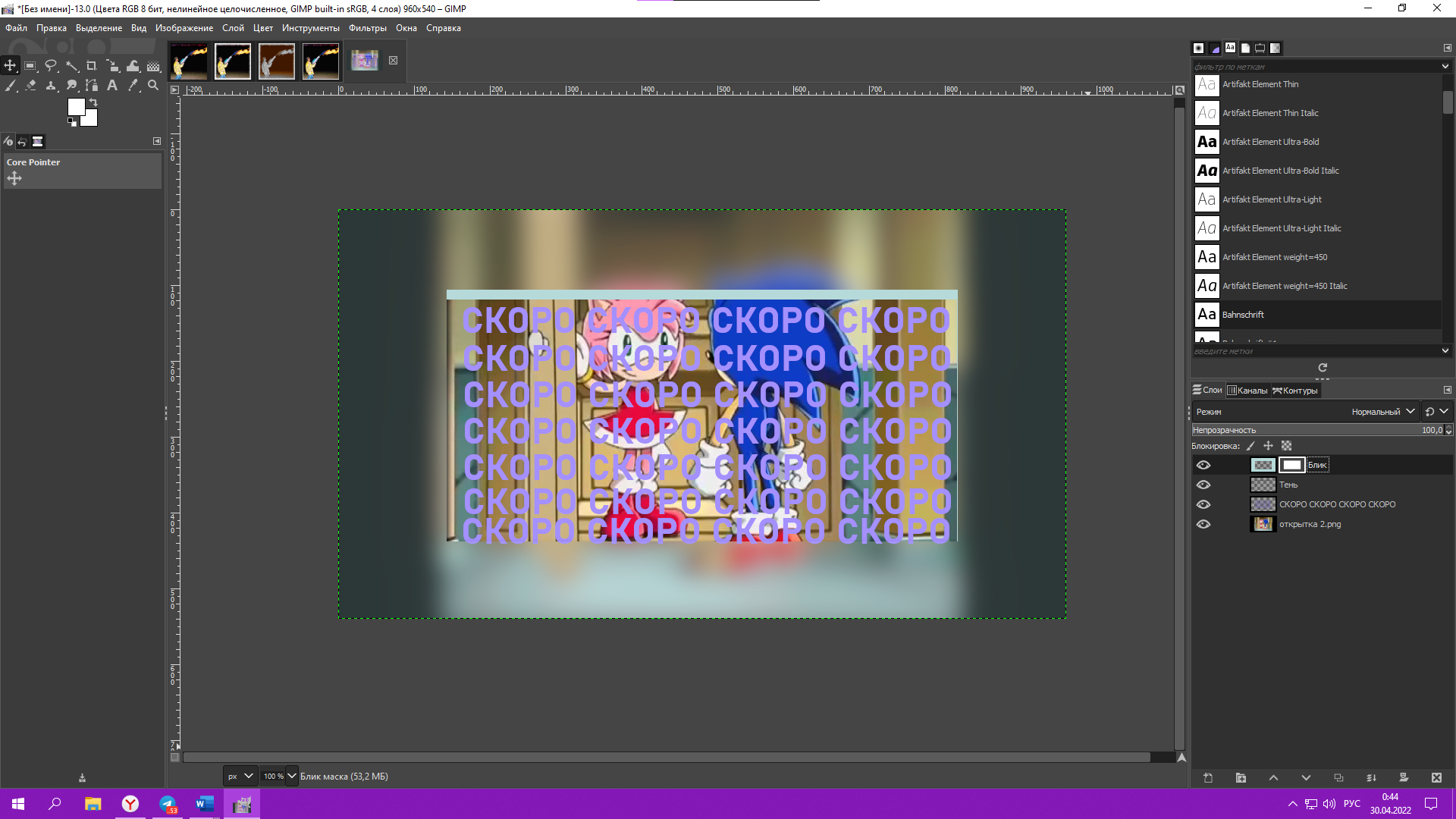Select the Move tool in the toolbox
This screenshot has height=819, width=1456.
click(11, 66)
